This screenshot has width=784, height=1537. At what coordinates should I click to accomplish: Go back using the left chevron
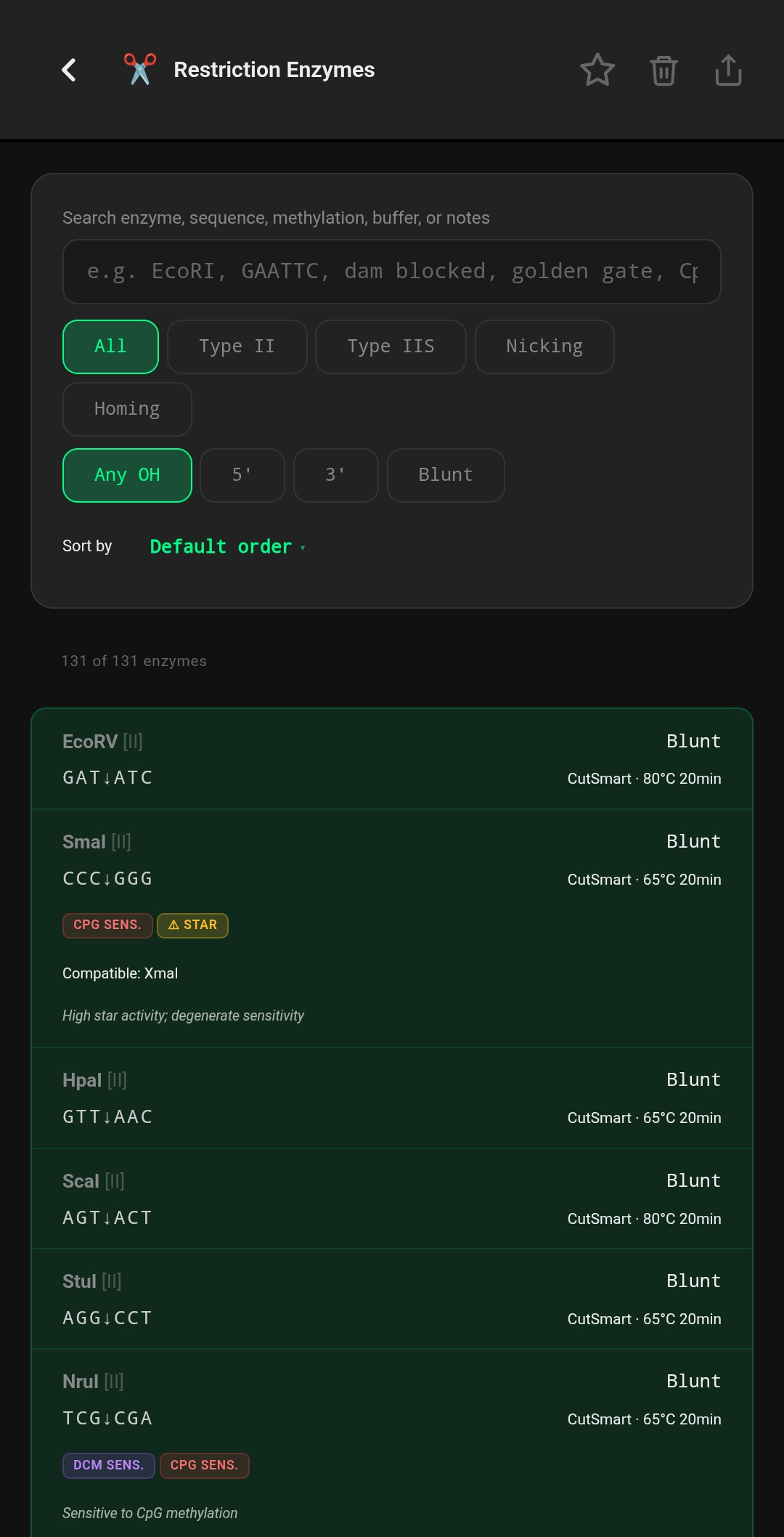pos(69,70)
